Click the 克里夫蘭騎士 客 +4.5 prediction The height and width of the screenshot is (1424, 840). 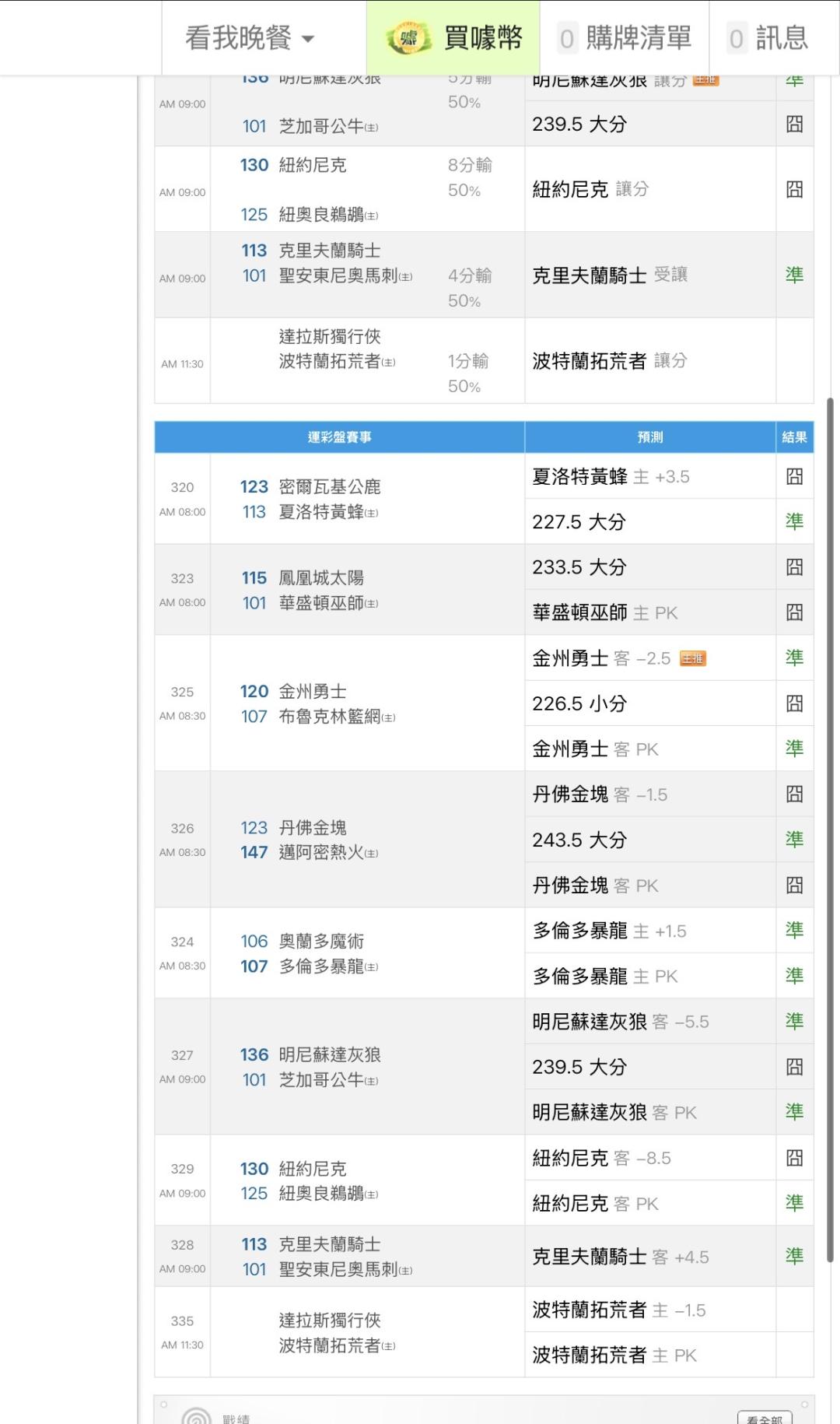620,1257
